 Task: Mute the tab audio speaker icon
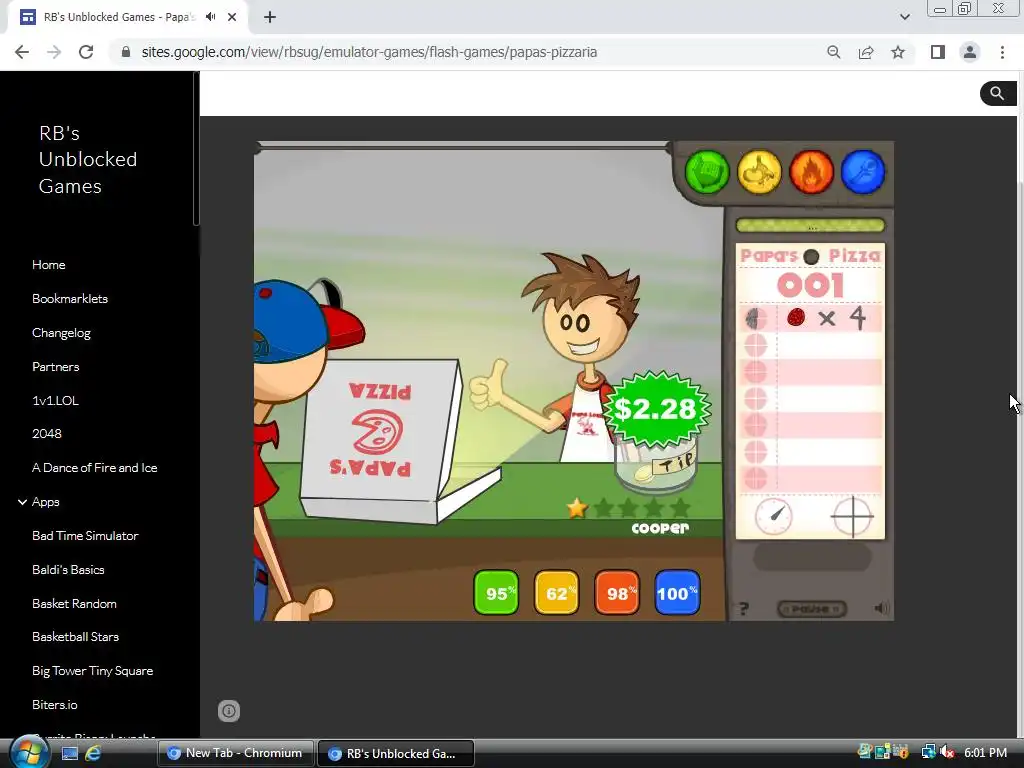coord(210,17)
